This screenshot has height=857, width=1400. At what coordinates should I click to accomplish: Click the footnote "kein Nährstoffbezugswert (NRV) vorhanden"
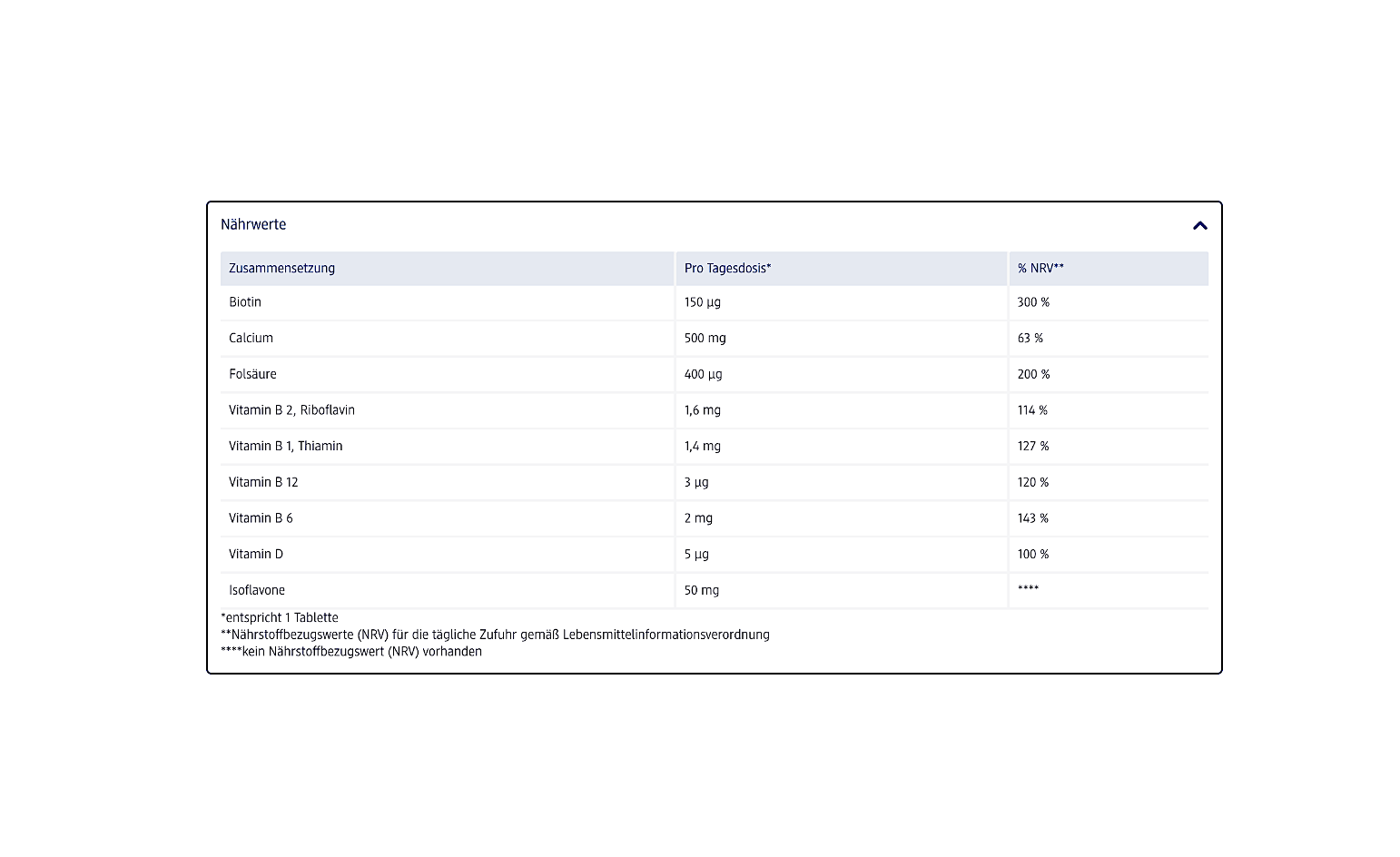(x=351, y=652)
